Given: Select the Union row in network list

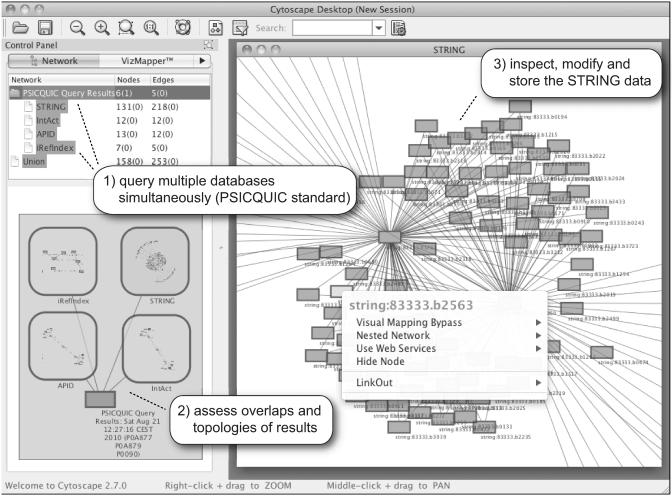Looking at the screenshot, I should tap(110, 161).
